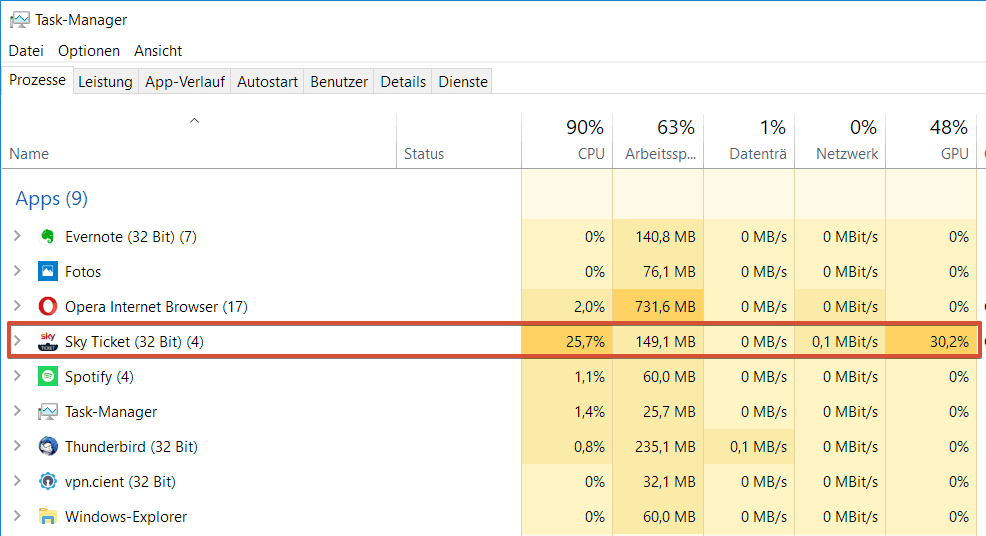The width and height of the screenshot is (986, 536).
Task: Expand the Thunderbird process group
Action: pyautogui.click(x=18, y=446)
